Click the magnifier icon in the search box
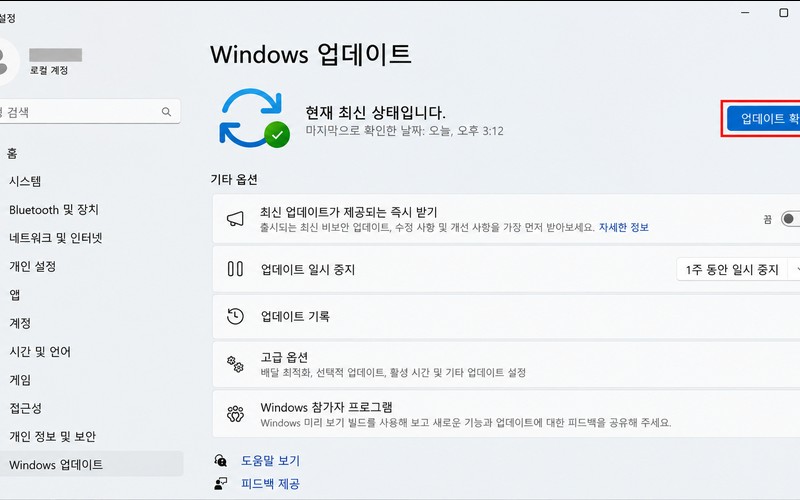Screen dimensions: 800x500 pos(166,112)
